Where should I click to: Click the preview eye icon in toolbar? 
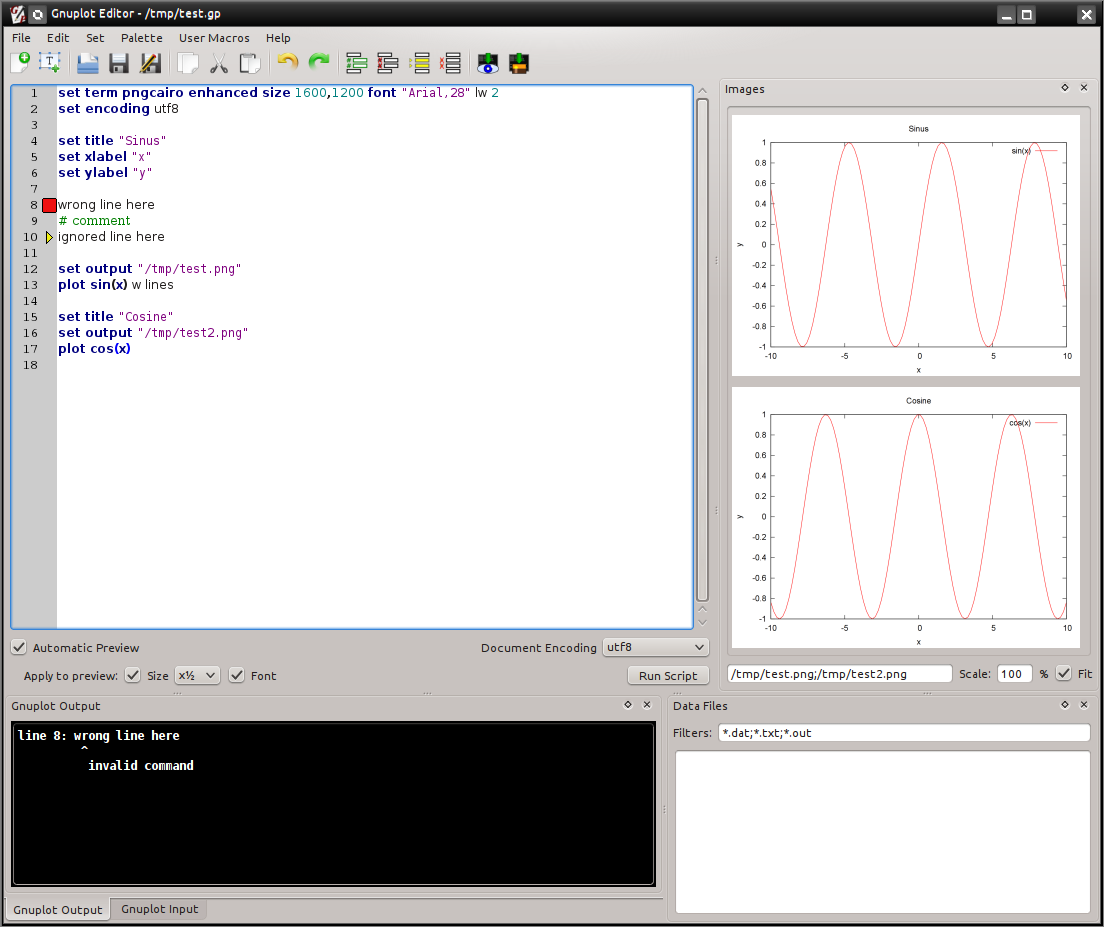(x=487, y=63)
